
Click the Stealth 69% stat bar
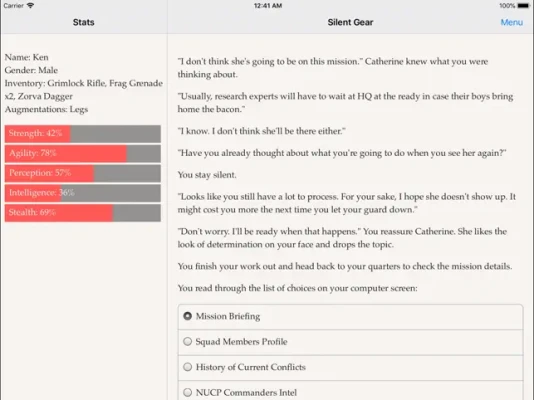[x=83, y=212]
